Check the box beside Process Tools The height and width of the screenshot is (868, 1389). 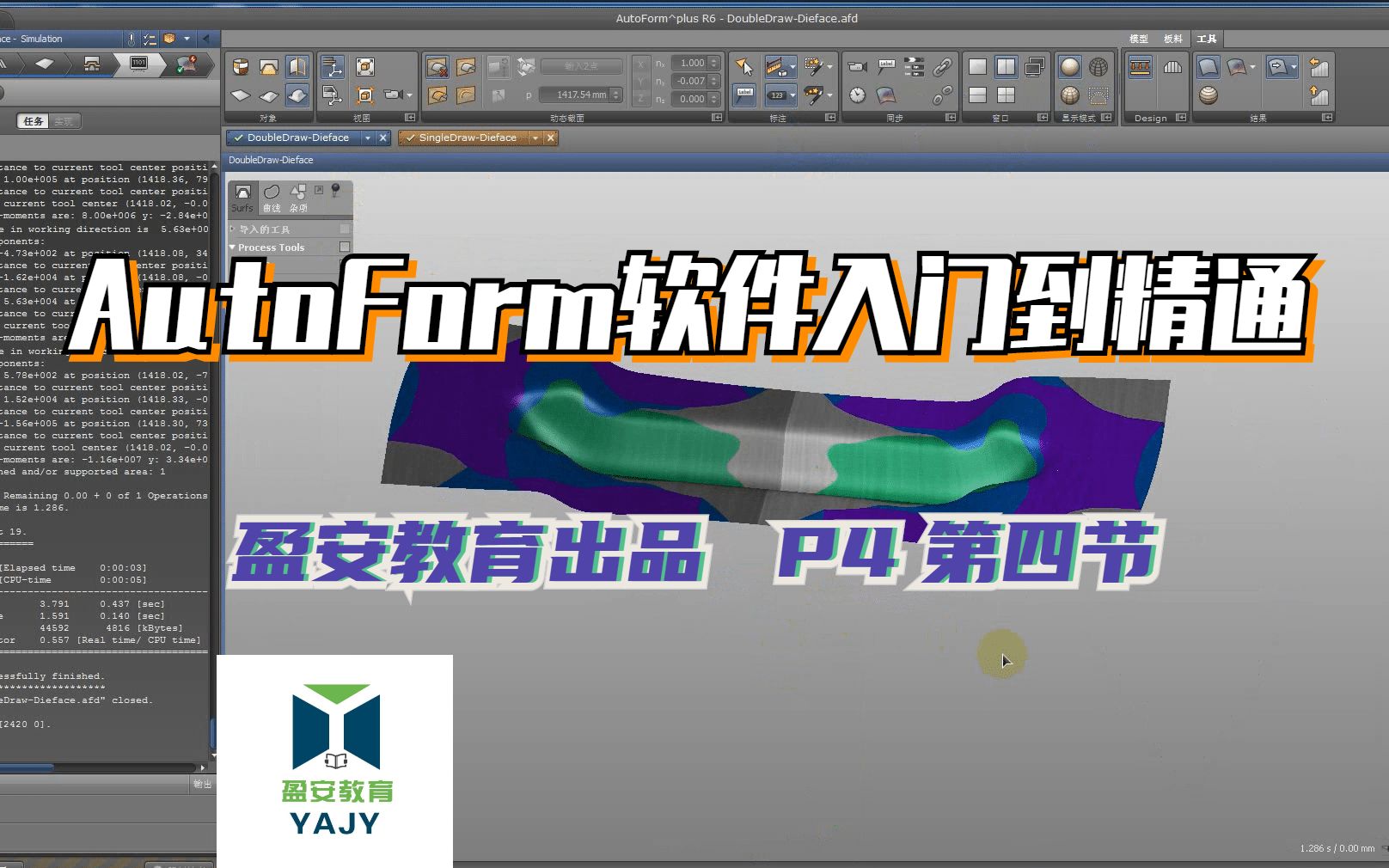(x=346, y=247)
